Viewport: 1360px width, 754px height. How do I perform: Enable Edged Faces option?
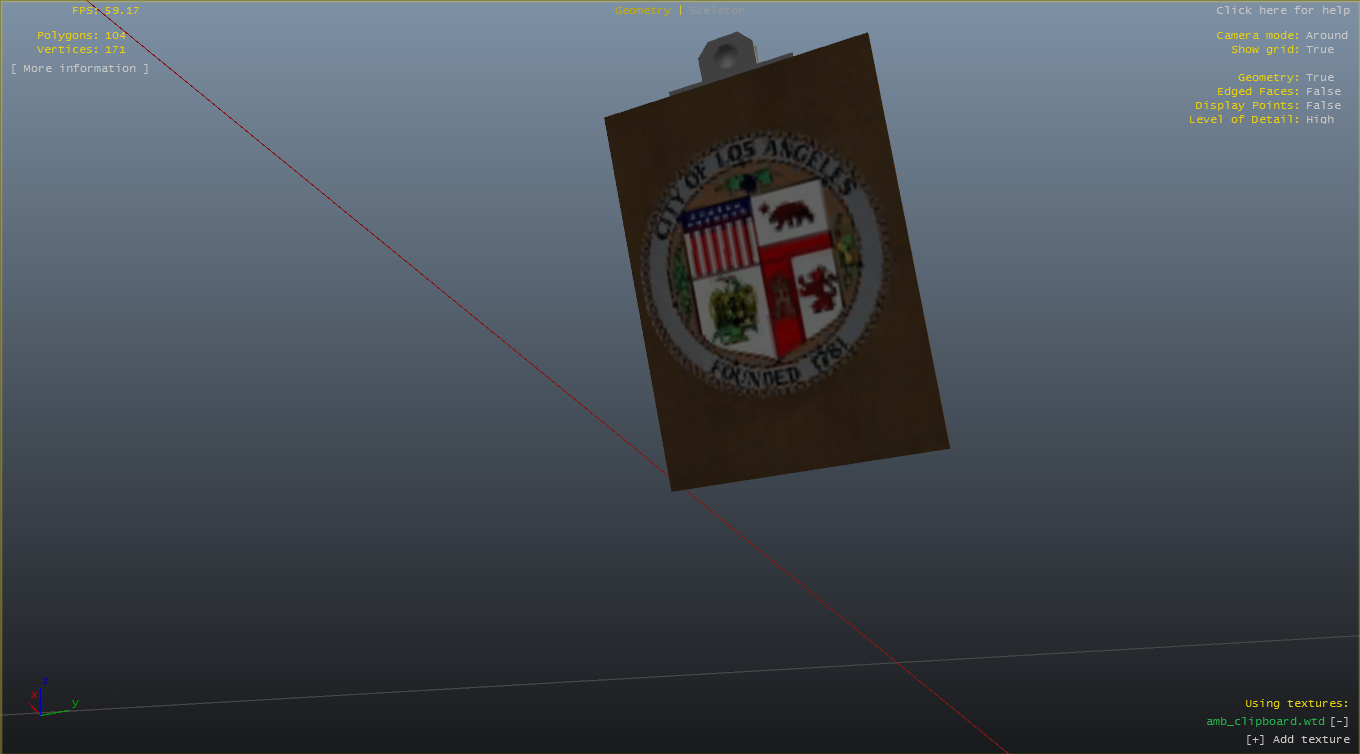pyautogui.click(x=1322, y=92)
